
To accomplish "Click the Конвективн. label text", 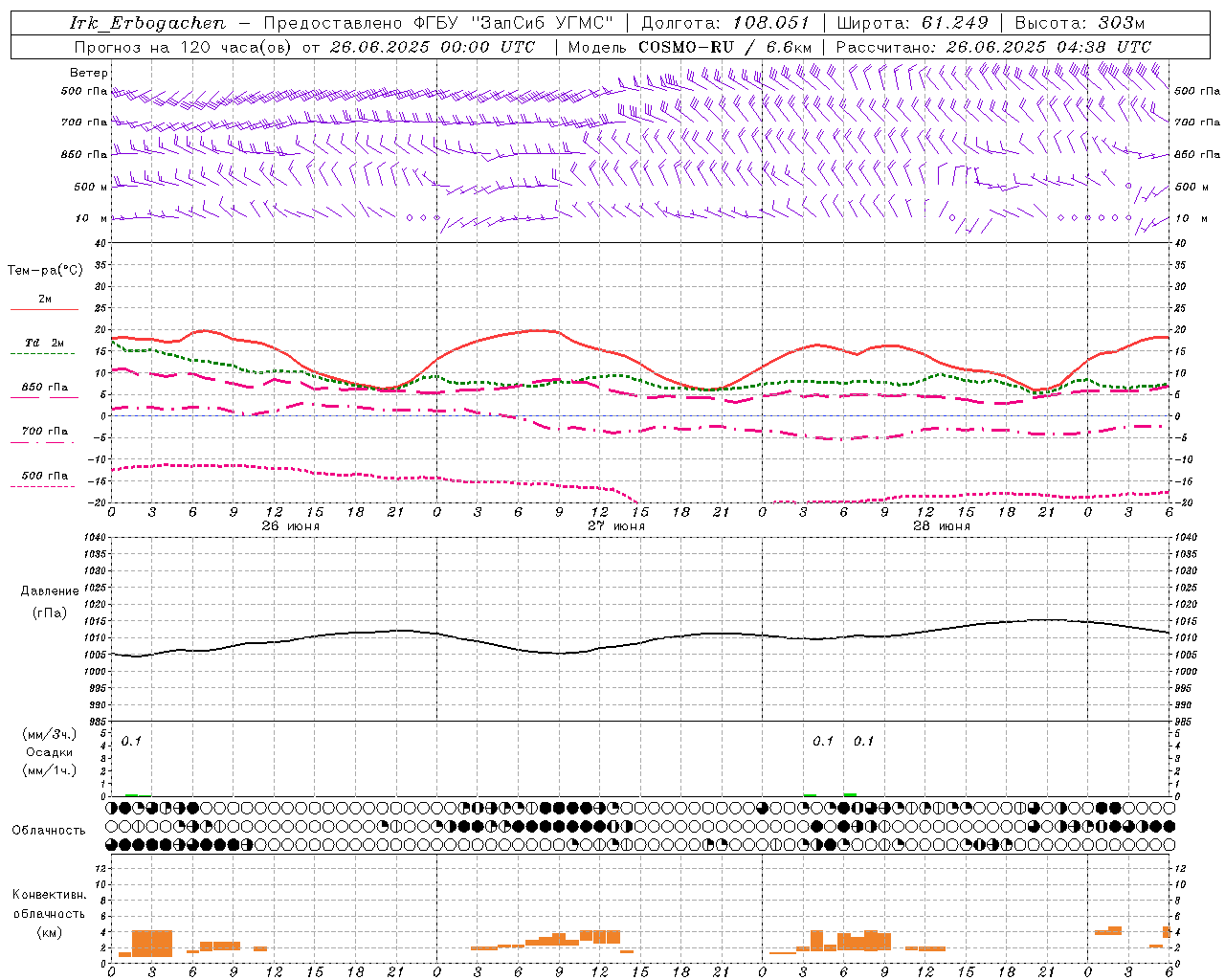I will tap(49, 895).
